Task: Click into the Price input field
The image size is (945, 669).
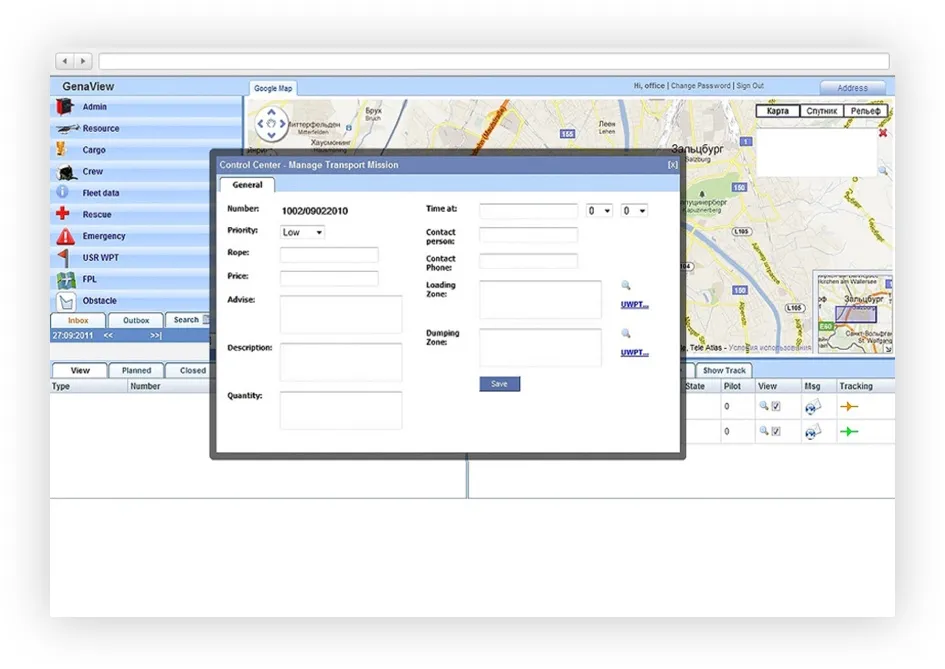Action: 329,278
